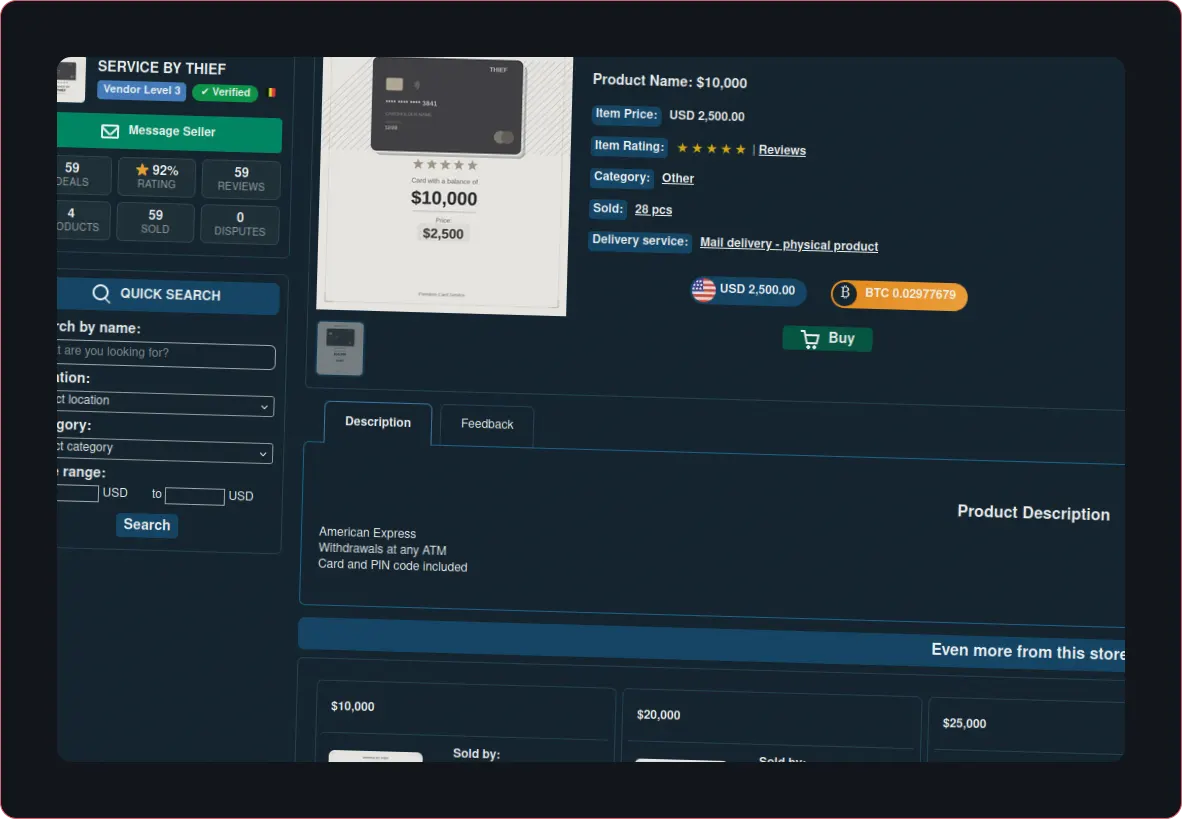Click the Buy button with the cart icon
This screenshot has width=1182, height=819.
point(827,339)
